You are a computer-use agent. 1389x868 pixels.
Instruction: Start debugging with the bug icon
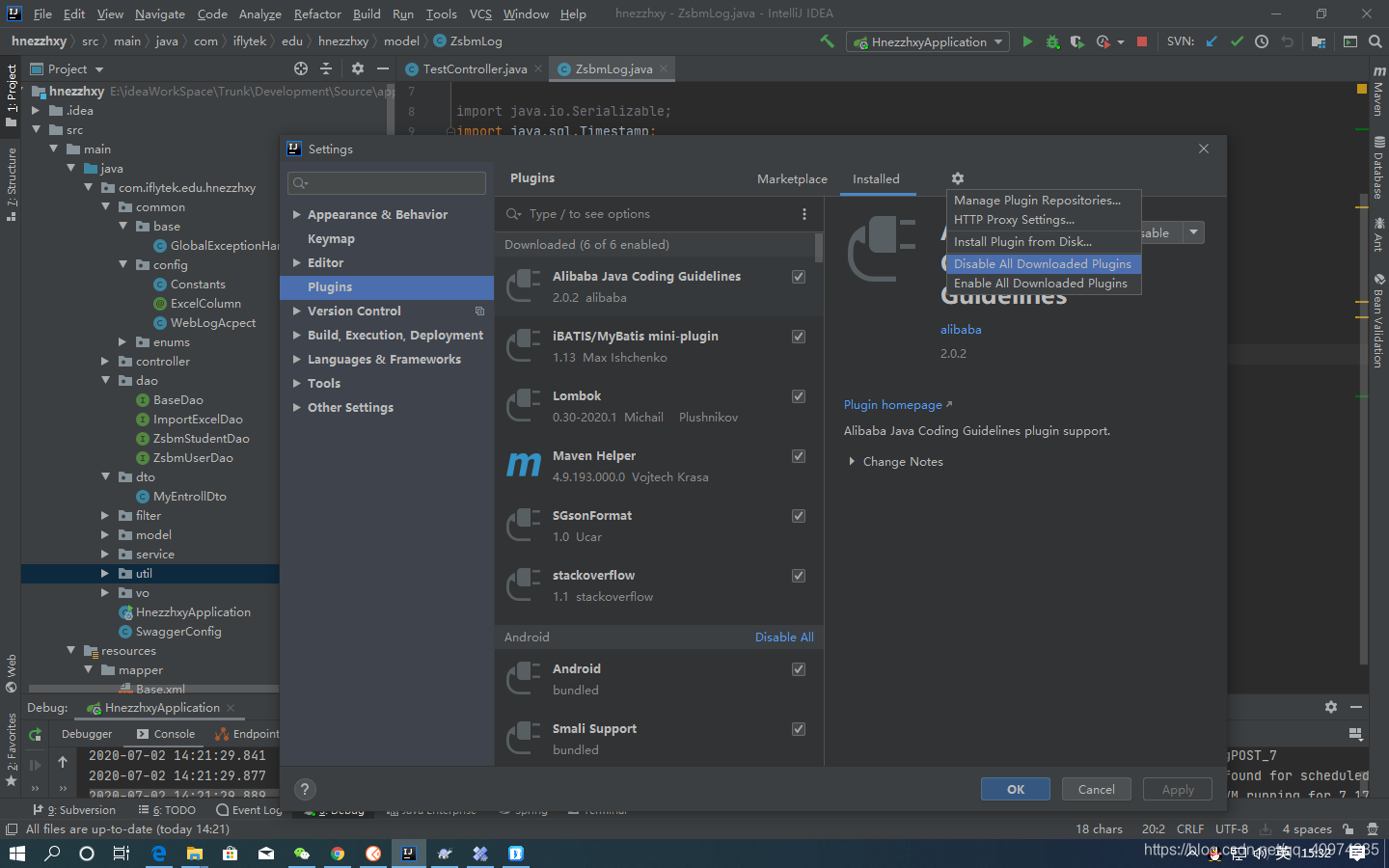coord(1052,41)
